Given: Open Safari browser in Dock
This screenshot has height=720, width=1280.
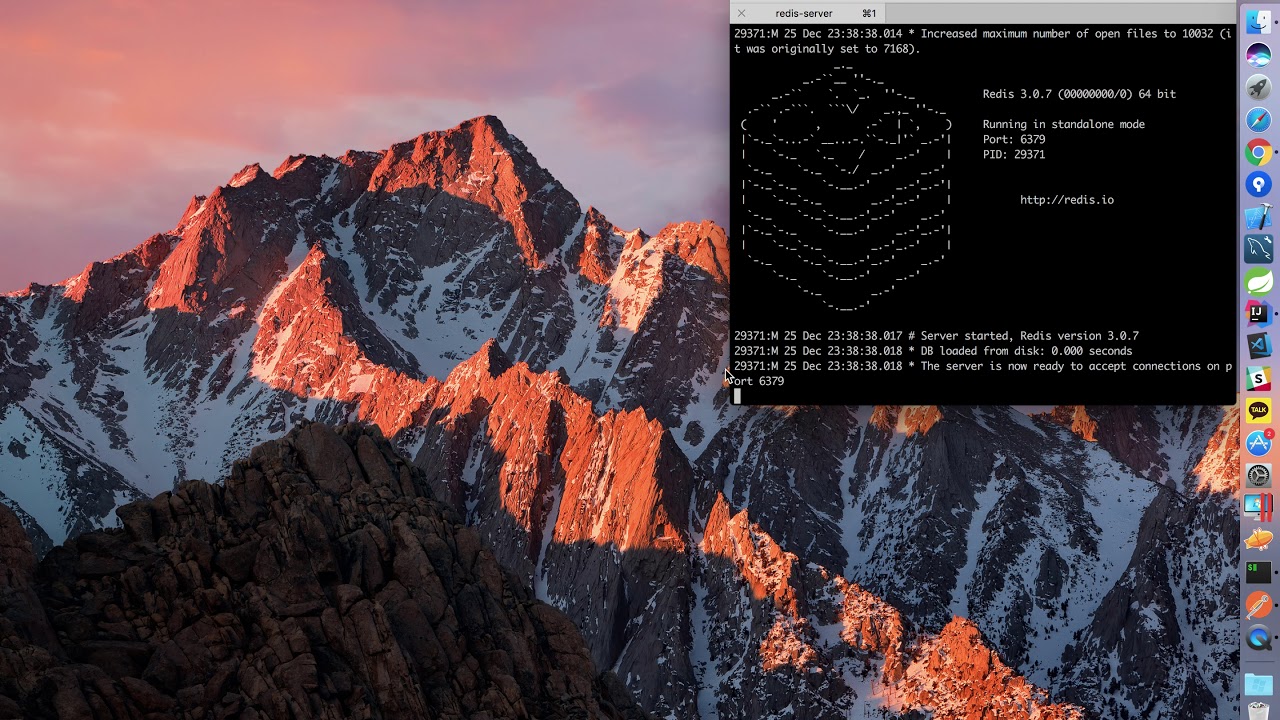Looking at the screenshot, I should click(x=1259, y=120).
